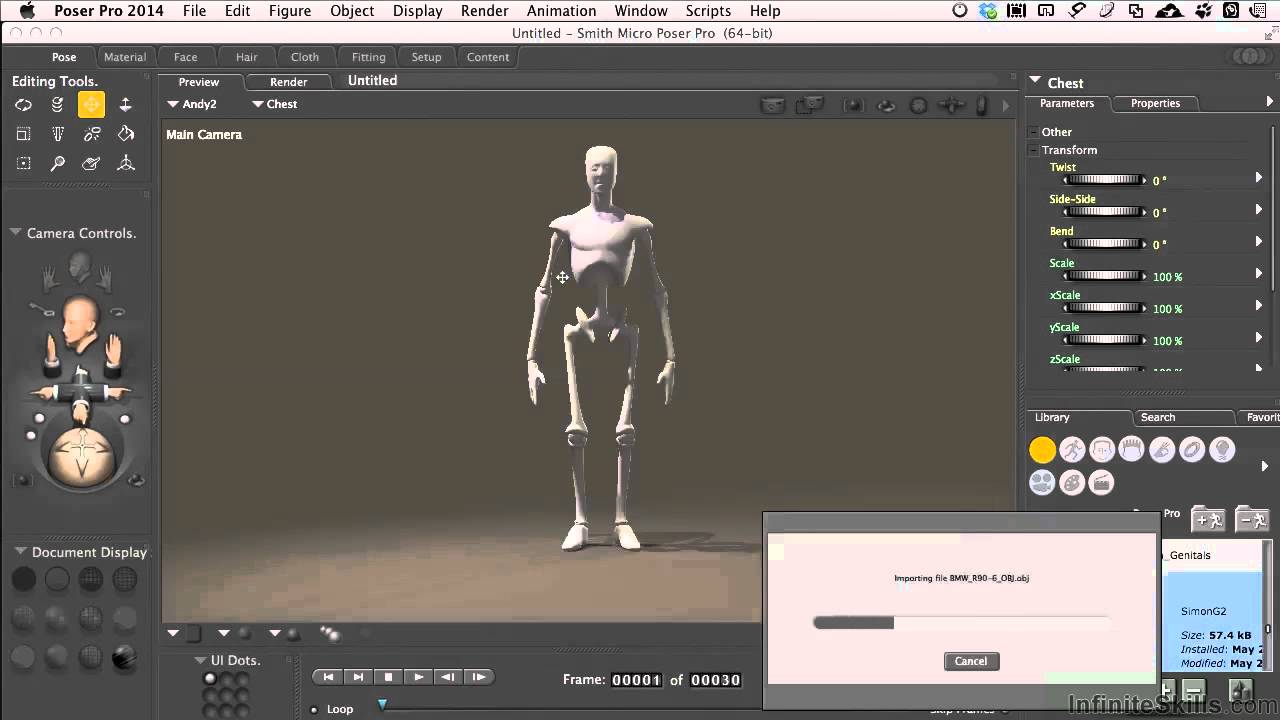1280x720 pixels.
Task: Click the add-figure folder icon in Library
Action: click(1208, 519)
